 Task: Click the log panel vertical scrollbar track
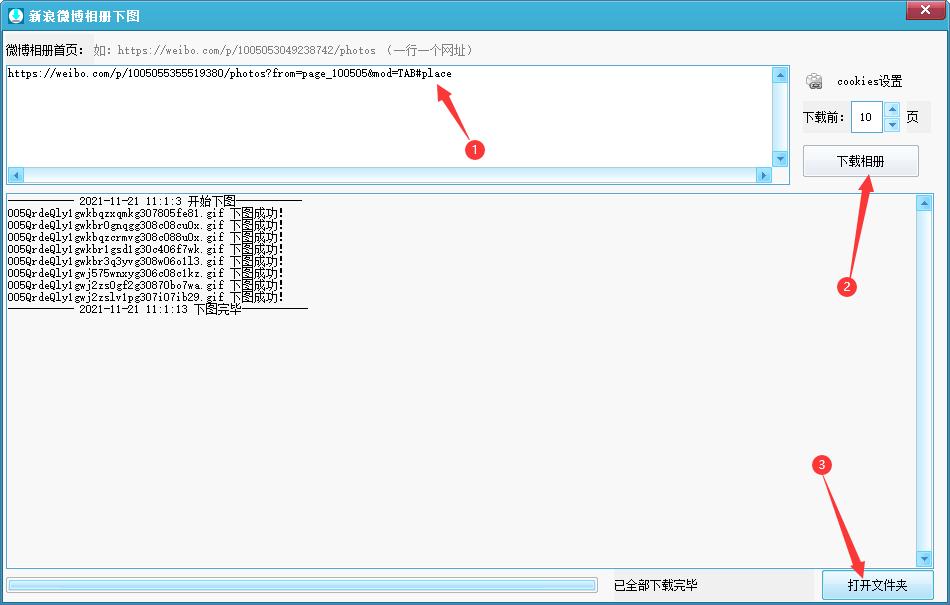pyautogui.click(x=924, y=381)
